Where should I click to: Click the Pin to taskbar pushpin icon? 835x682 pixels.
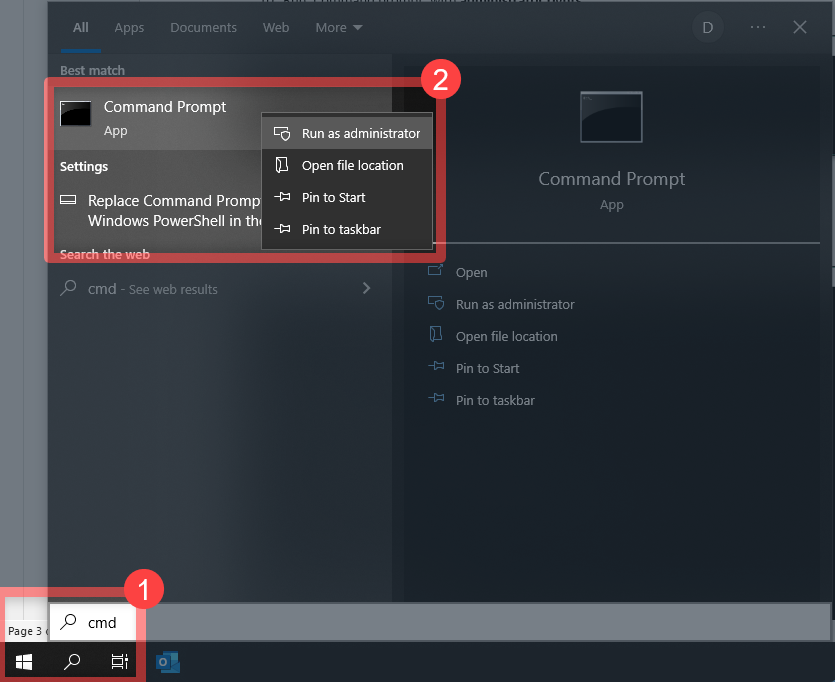click(x=281, y=229)
